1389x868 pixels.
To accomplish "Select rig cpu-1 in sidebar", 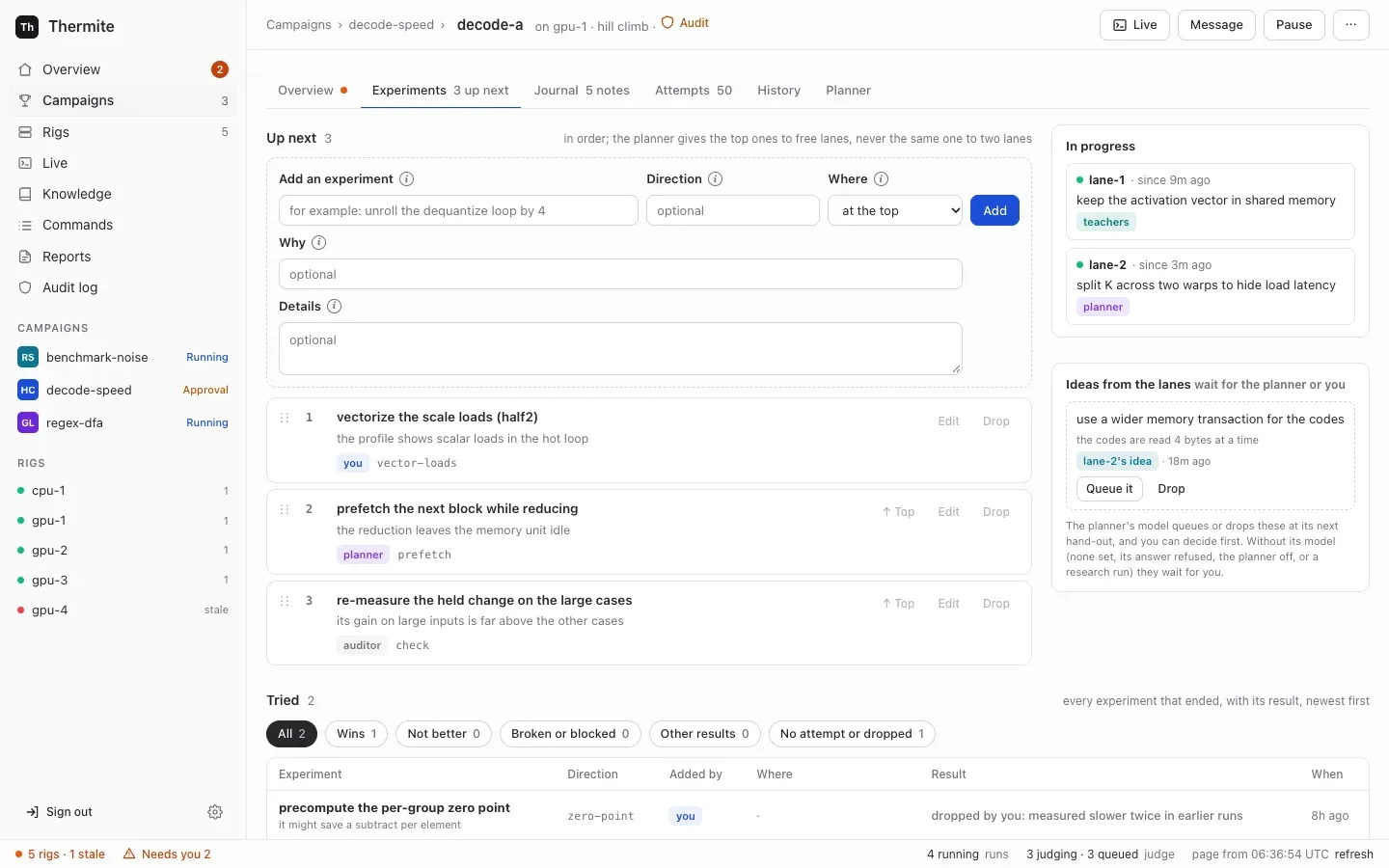I will point(123,491).
